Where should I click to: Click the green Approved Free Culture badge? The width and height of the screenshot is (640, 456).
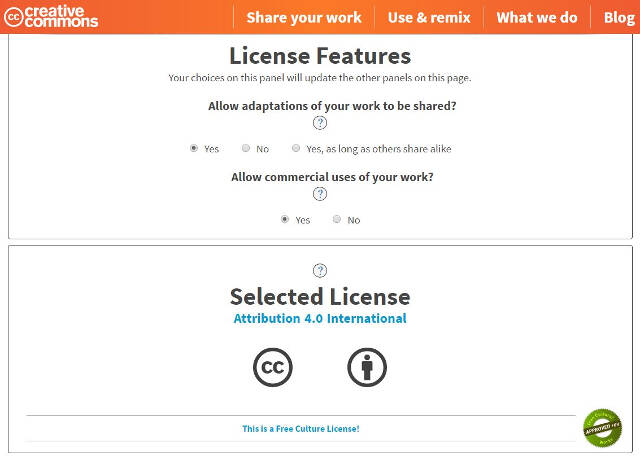click(x=602, y=428)
